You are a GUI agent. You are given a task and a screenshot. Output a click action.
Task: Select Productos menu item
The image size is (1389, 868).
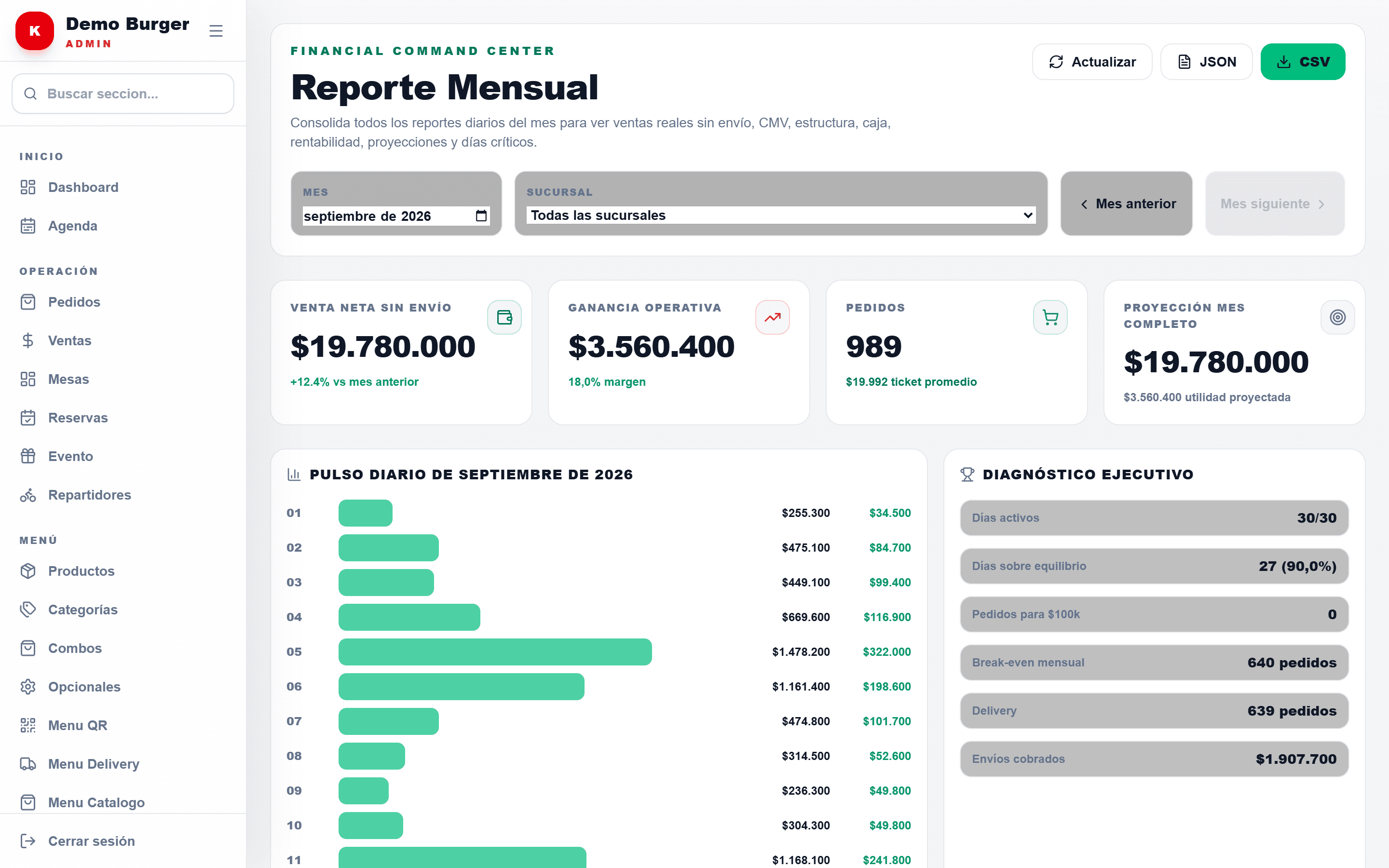[123, 571]
